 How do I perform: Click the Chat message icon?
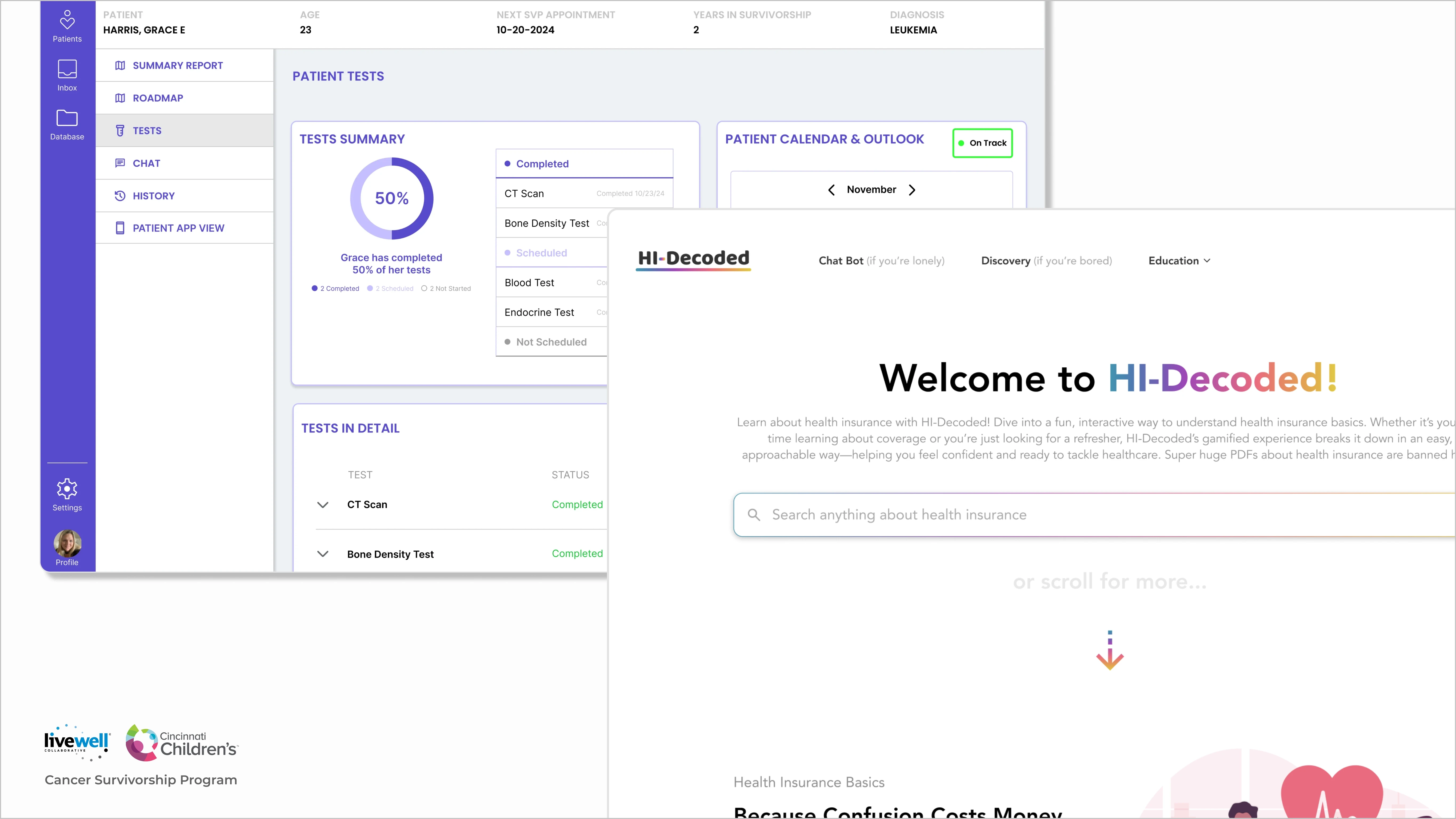click(120, 163)
